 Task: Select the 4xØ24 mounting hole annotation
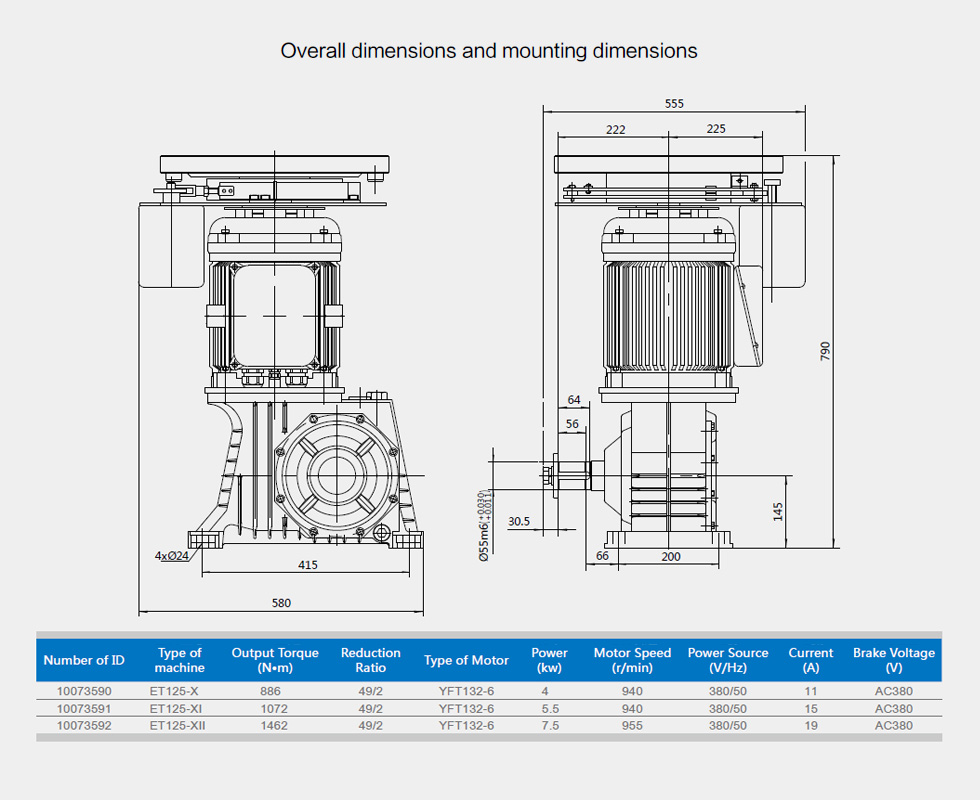(171, 556)
